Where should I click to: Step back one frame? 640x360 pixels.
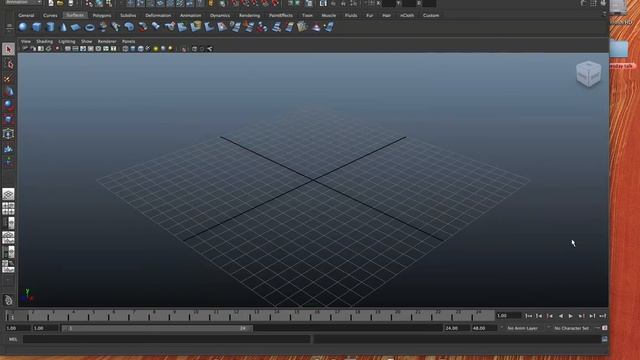(x=539, y=316)
